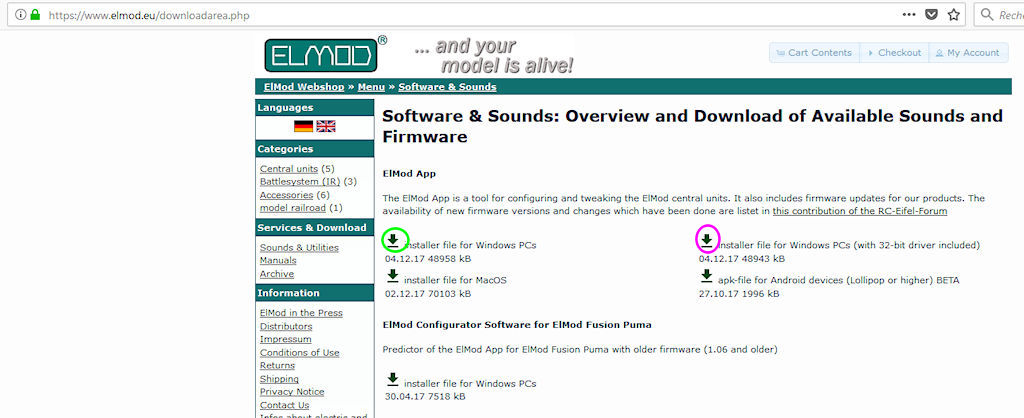Open the Shipping link

pos(280,379)
